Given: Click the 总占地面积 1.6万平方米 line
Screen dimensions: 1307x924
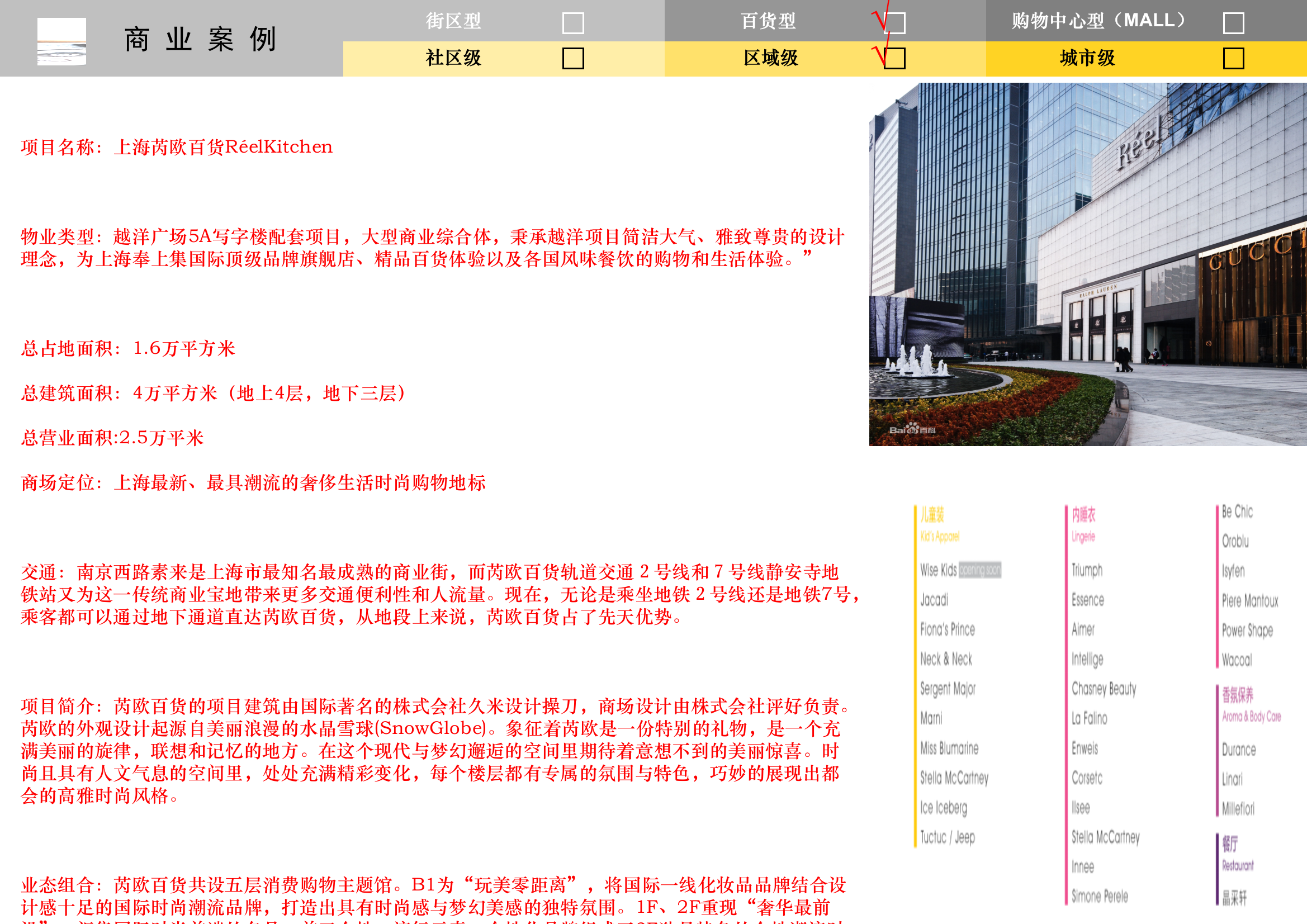Looking at the screenshot, I should pos(128,348).
